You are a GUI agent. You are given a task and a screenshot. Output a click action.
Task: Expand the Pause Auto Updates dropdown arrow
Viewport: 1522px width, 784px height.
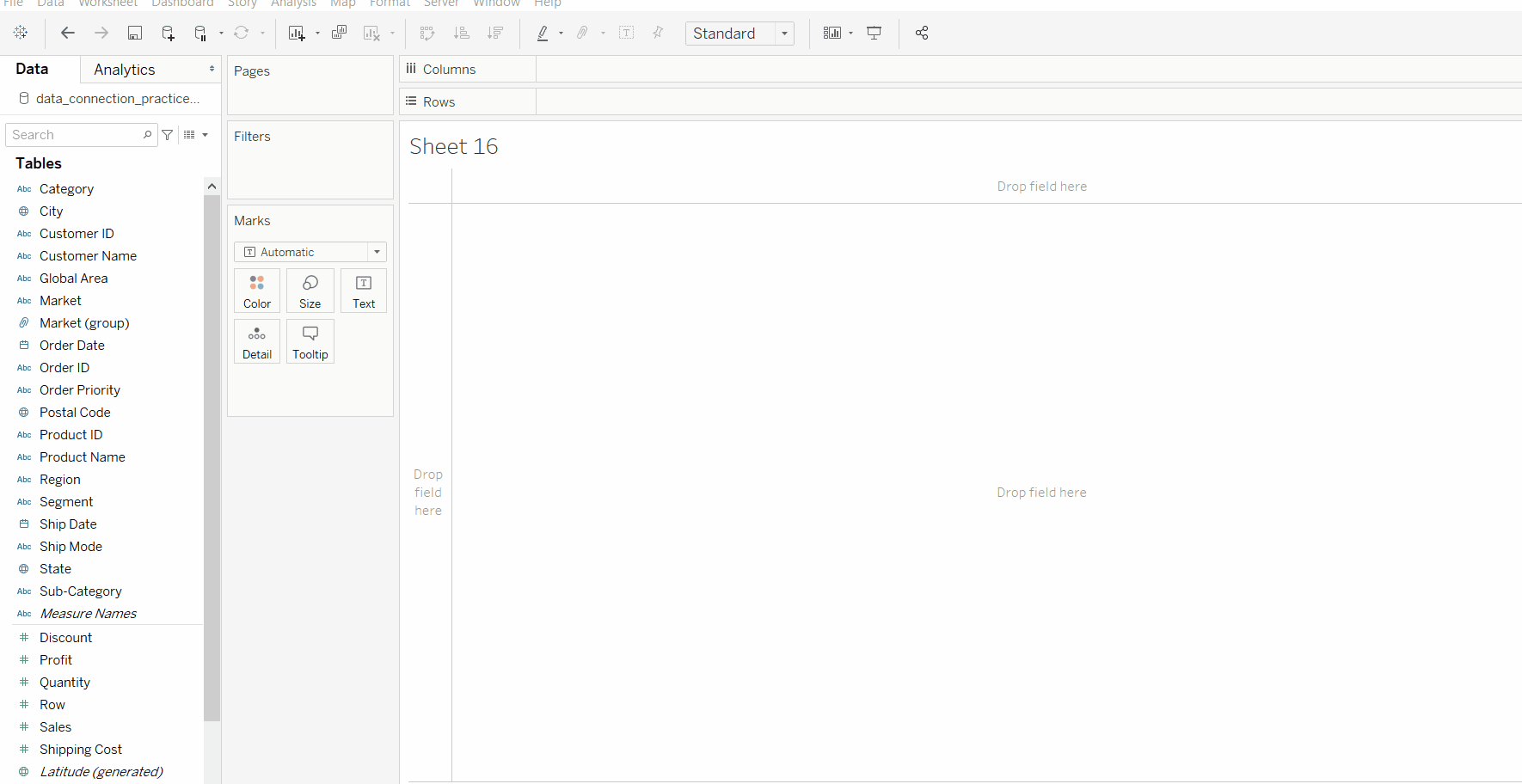221,34
